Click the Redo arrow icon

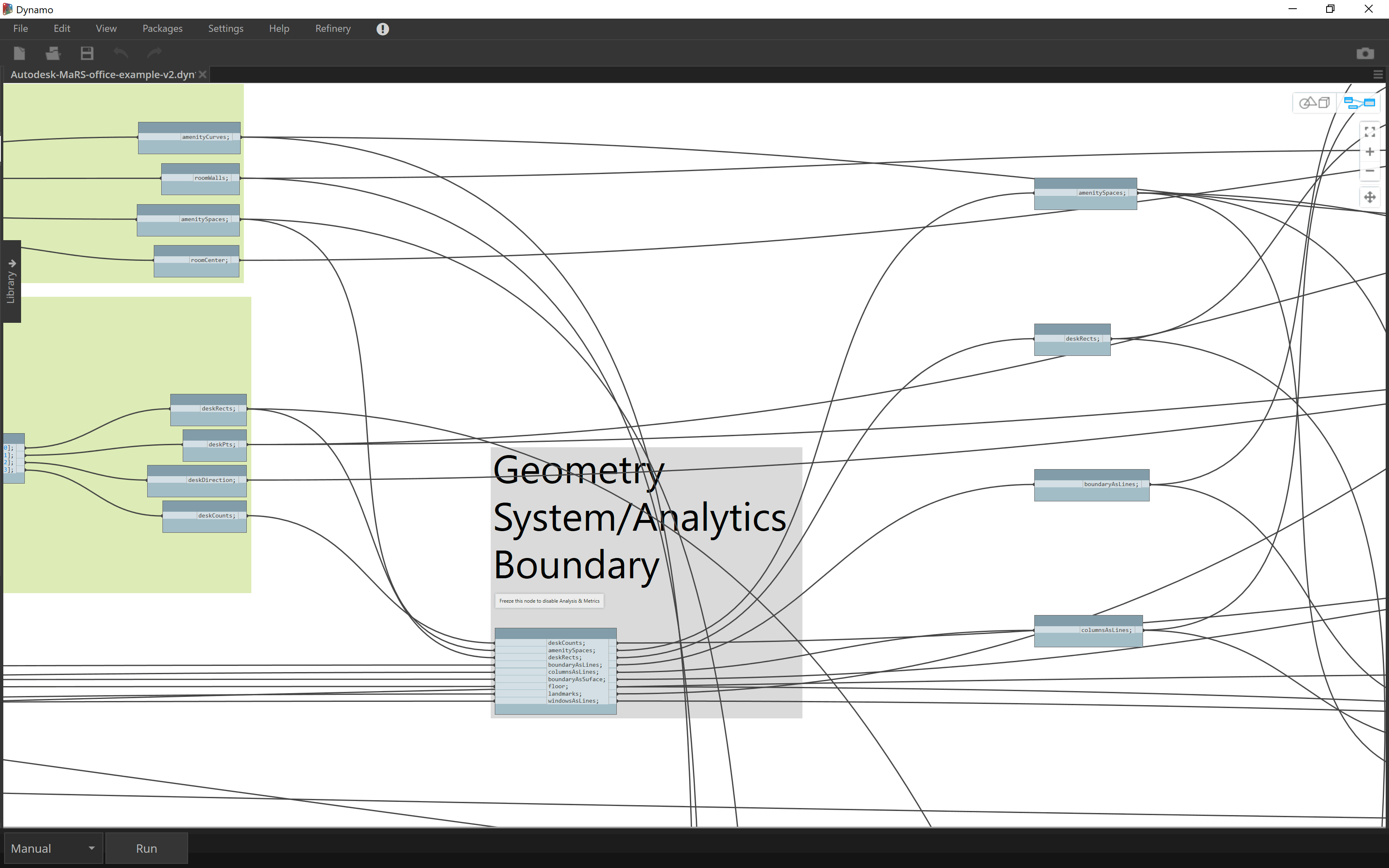tap(154, 53)
